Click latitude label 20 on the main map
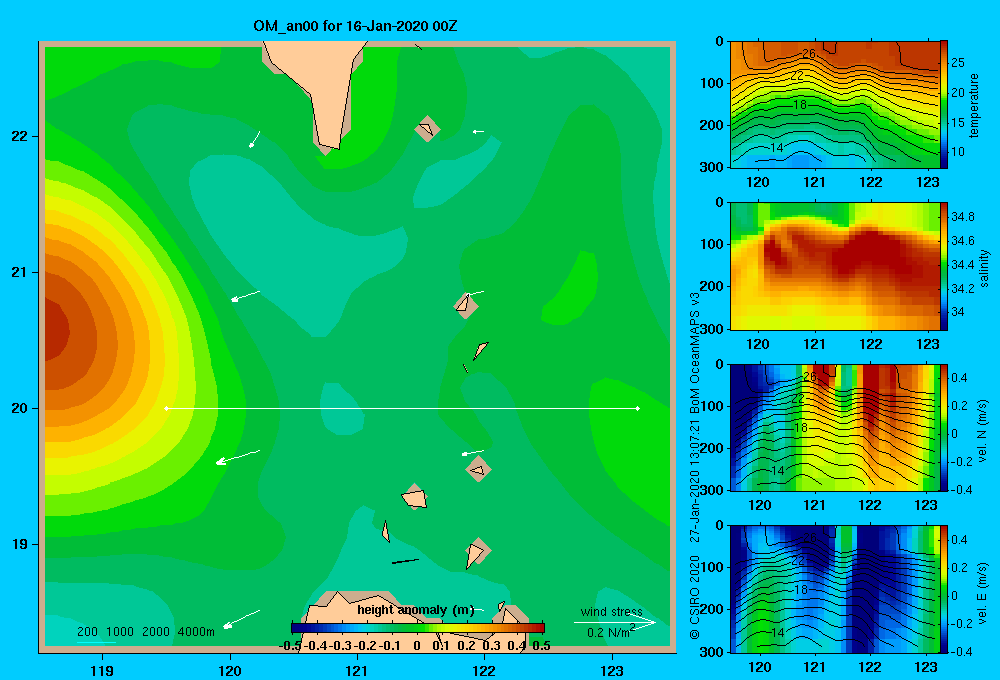The height and width of the screenshot is (680, 1000). 19,408
